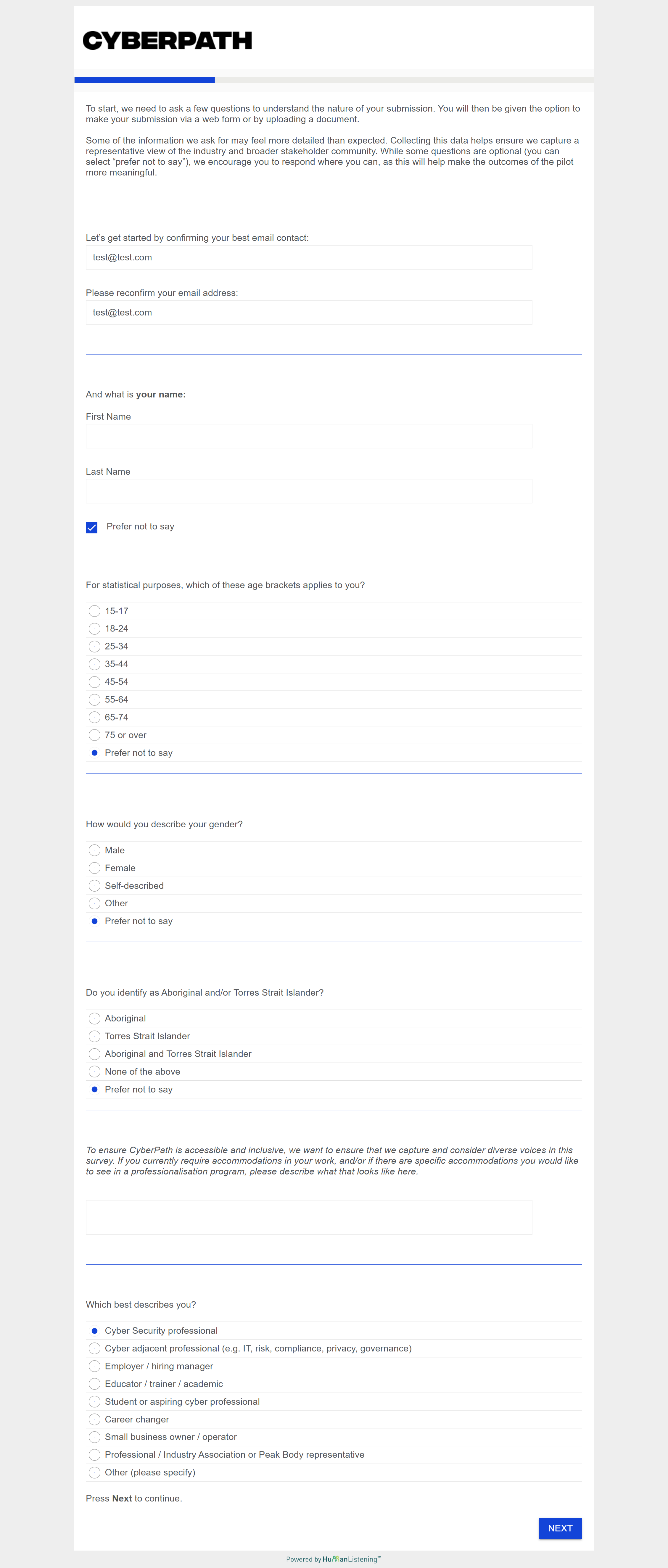This screenshot has width=668, height=1568.
Task: Select Employer / hiring manager option
Action: pyautogui.click(x=94, y=1366)
